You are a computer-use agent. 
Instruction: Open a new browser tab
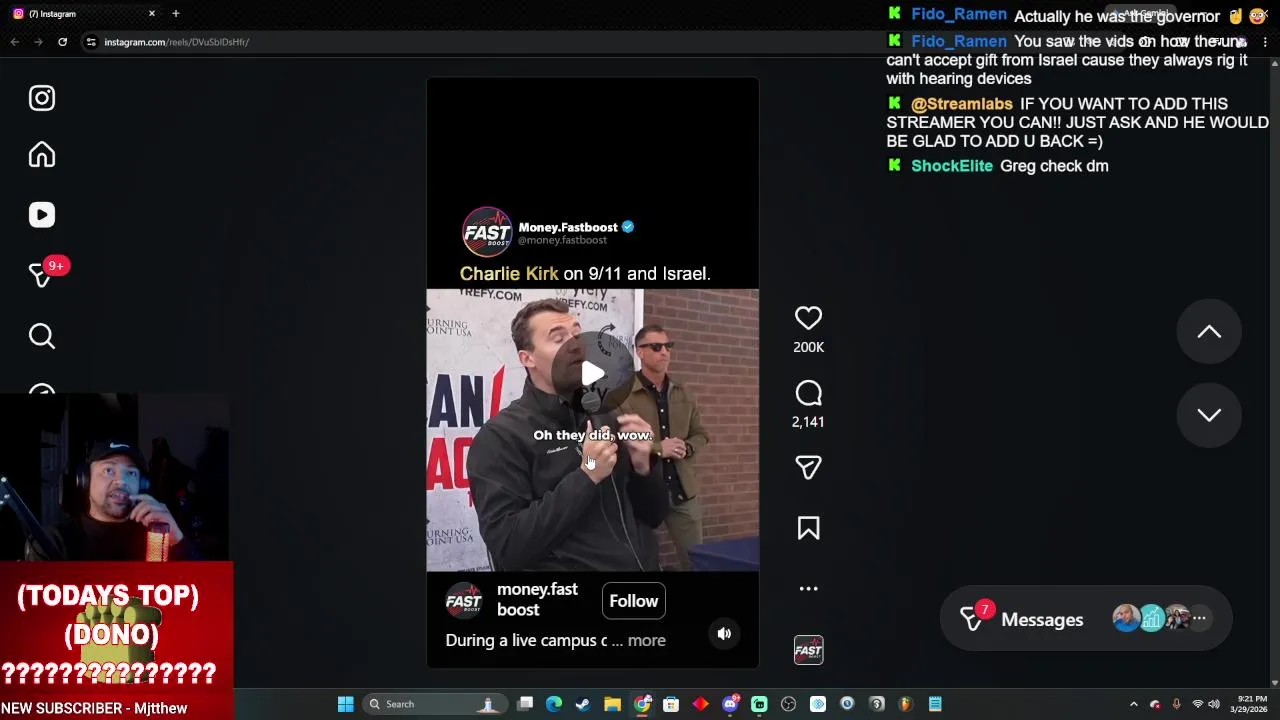click(176, 14)
